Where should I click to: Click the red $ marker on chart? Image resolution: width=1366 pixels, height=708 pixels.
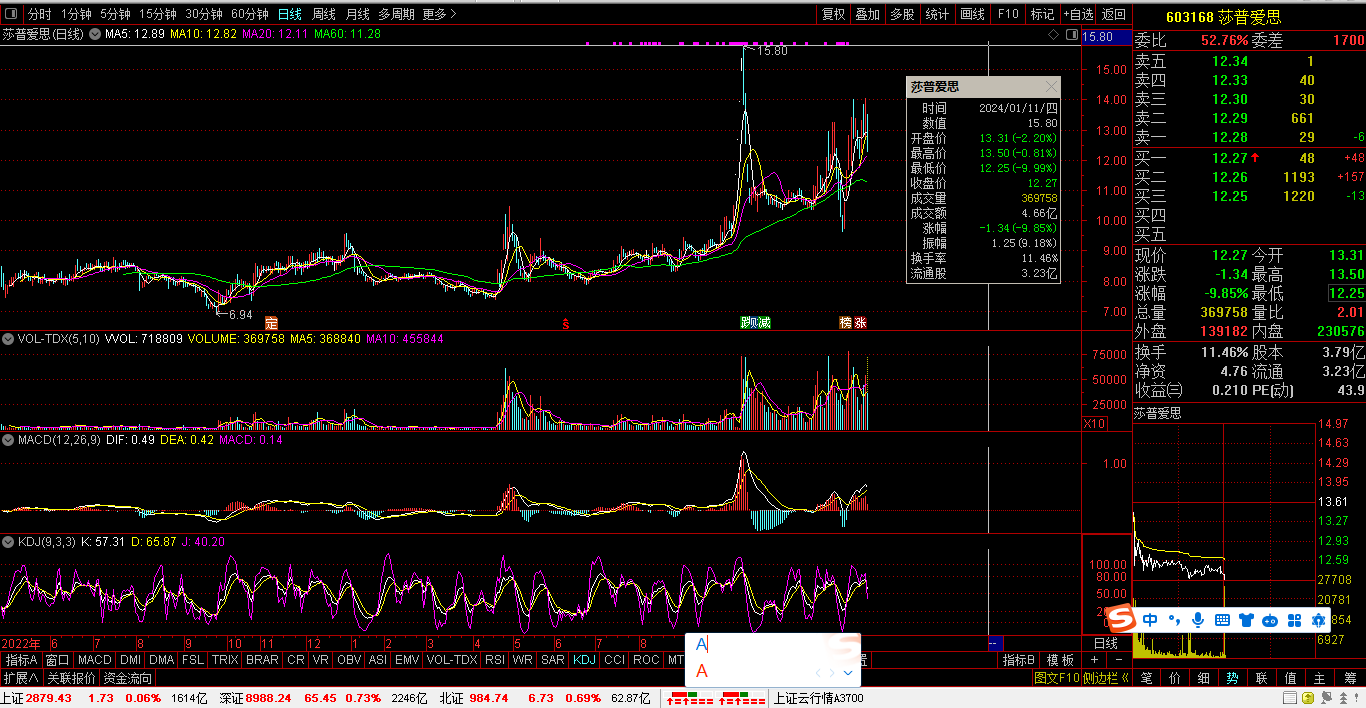566,324
